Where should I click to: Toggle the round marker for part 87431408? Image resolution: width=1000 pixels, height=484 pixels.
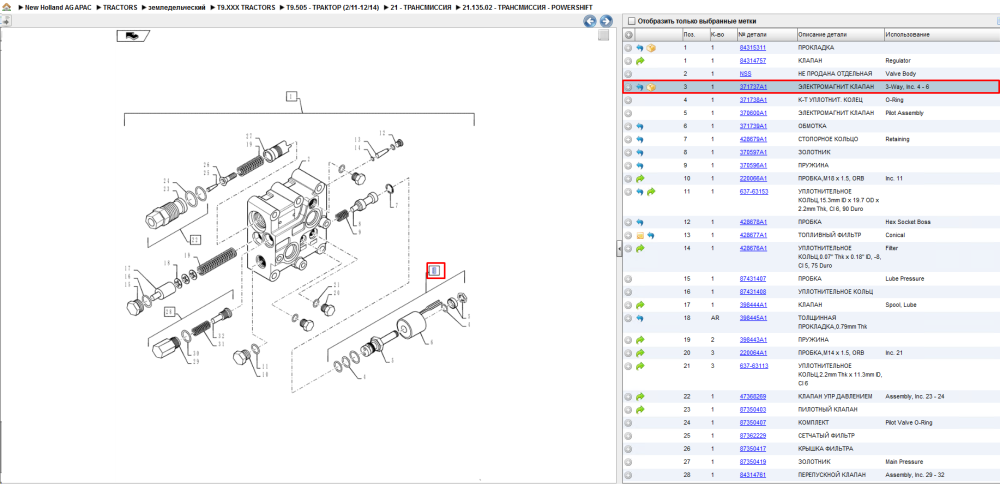click(628, 291)
